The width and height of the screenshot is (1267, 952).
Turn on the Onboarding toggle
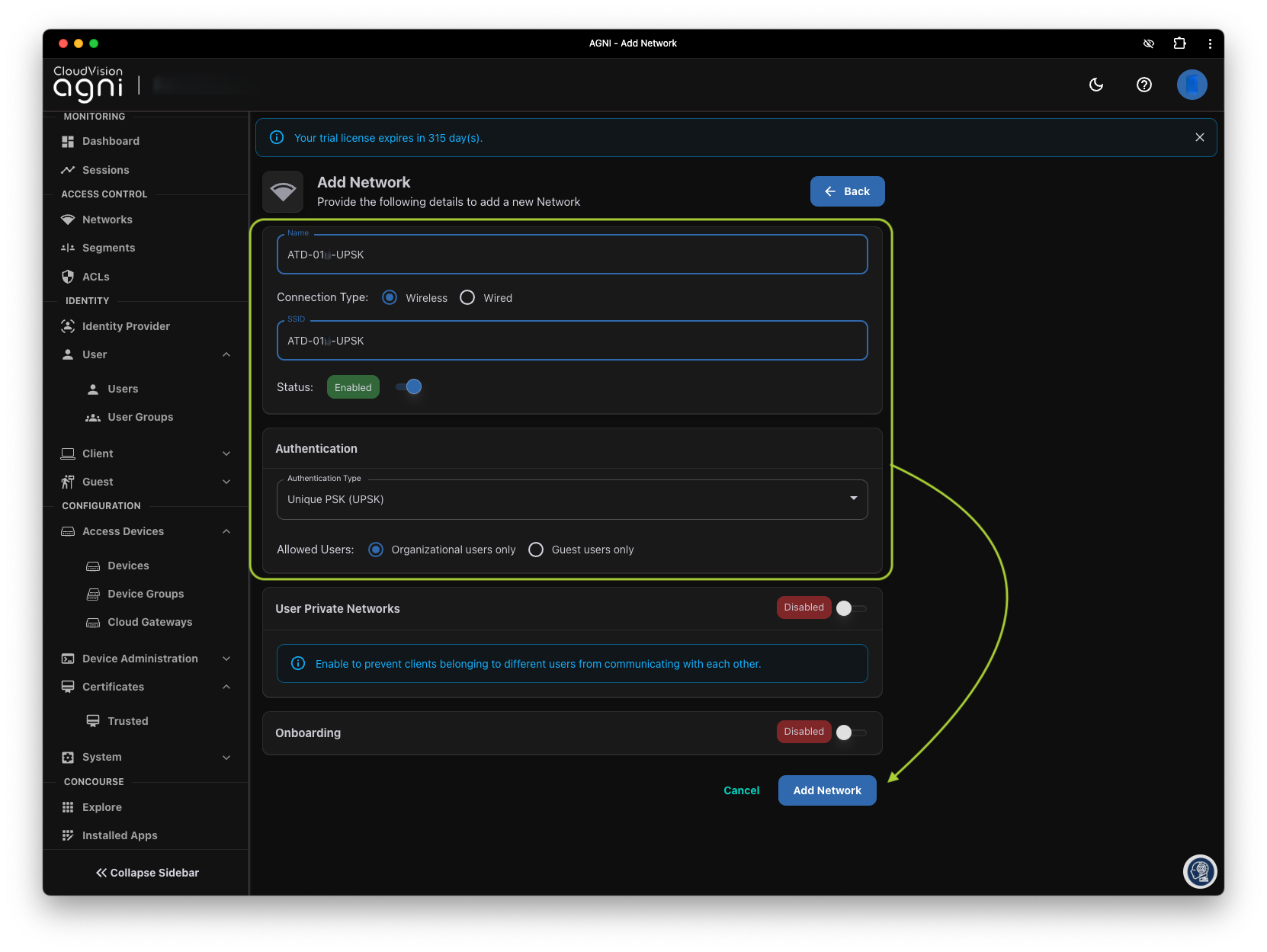[851, 732]
